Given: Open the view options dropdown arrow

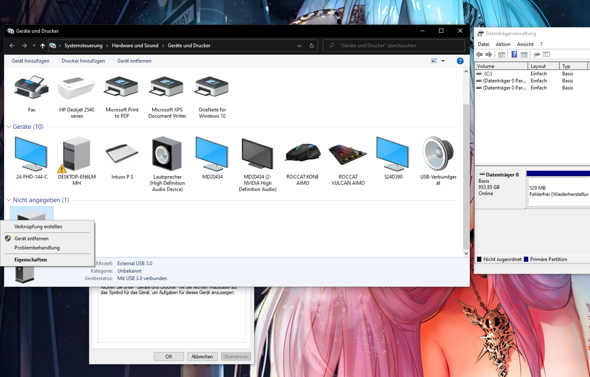Looking at the screenshot, I should (x=443, y=61).
